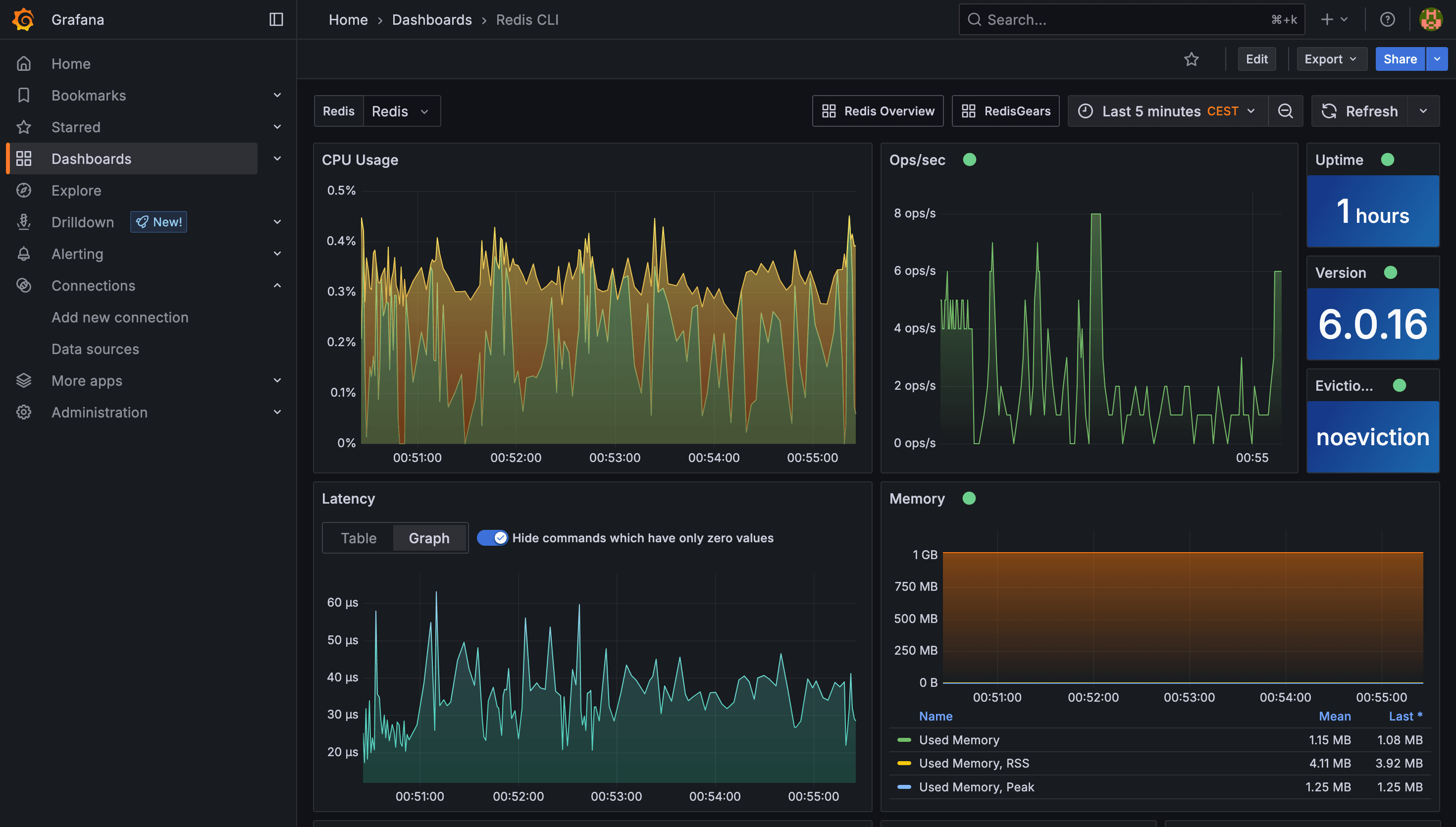Collapse the sidebar with dock menu icon
The height and width of the screenshot is (827, 1456).
pyautogui.click(x=276, y=19)
